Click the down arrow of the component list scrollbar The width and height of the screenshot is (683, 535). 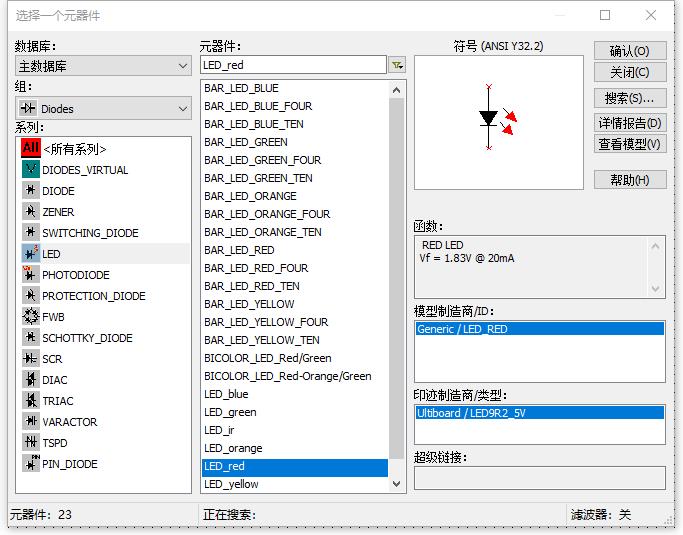[396, 484]
